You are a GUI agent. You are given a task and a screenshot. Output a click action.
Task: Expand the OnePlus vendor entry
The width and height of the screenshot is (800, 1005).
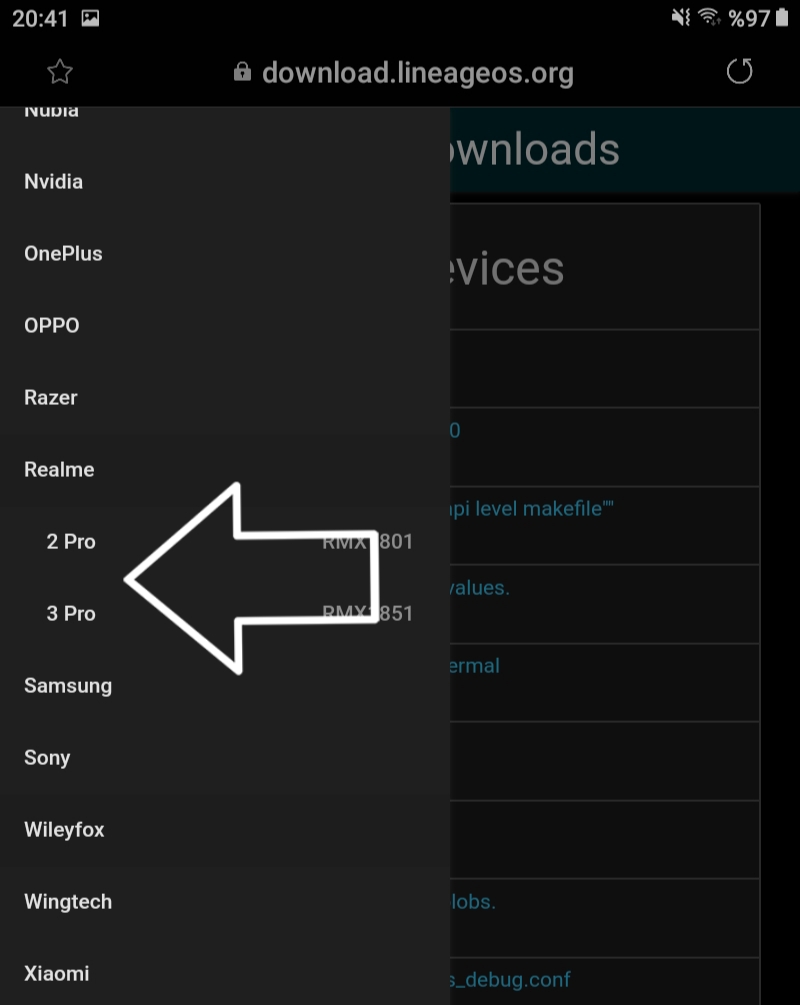224,253
